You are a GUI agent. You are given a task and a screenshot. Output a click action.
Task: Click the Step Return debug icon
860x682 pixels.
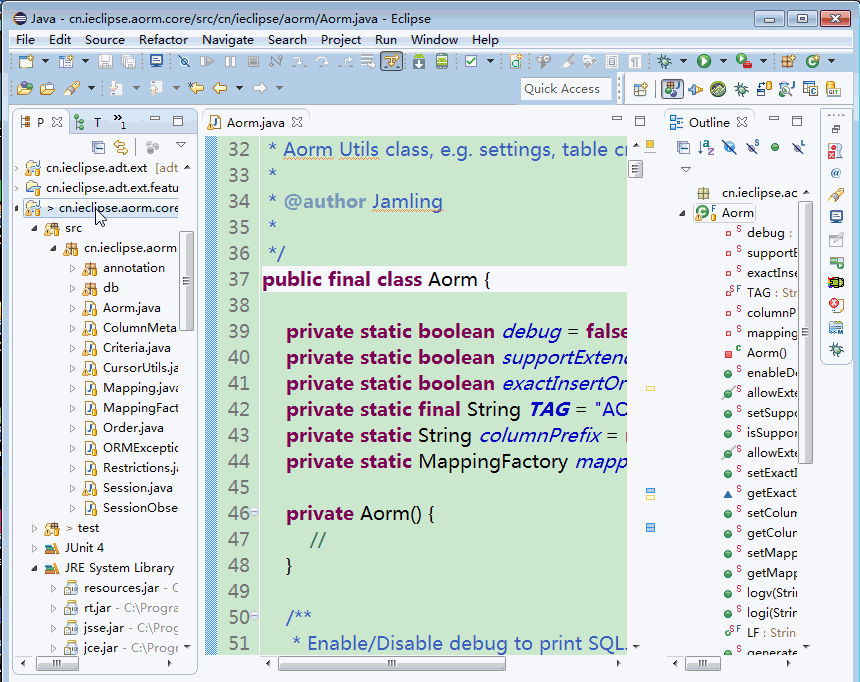(345, 61)
